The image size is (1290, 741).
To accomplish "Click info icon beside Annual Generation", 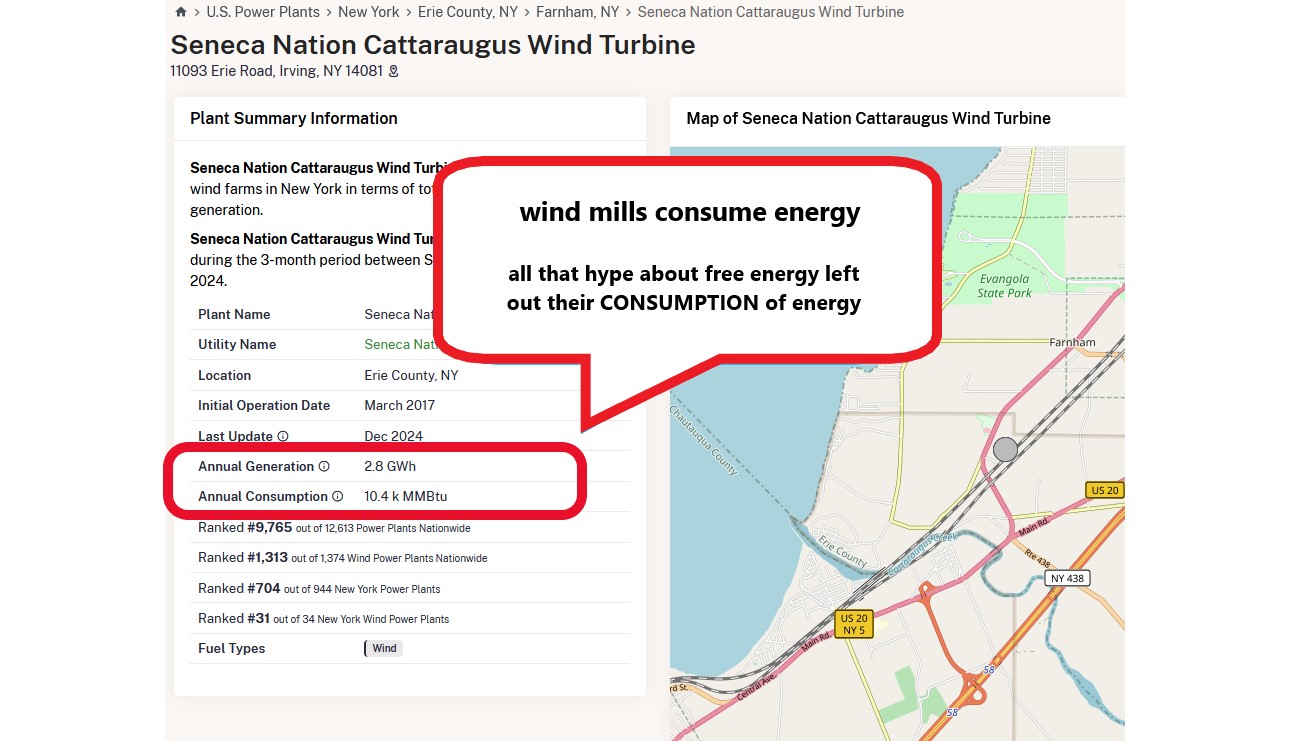I will click(324, 467).
